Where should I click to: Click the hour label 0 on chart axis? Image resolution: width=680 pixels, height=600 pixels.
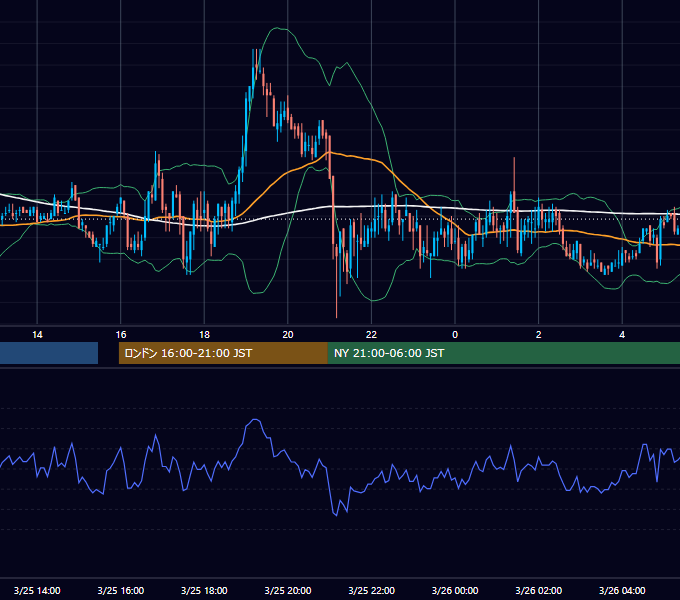pyautogui.click(x=455, y=335)
